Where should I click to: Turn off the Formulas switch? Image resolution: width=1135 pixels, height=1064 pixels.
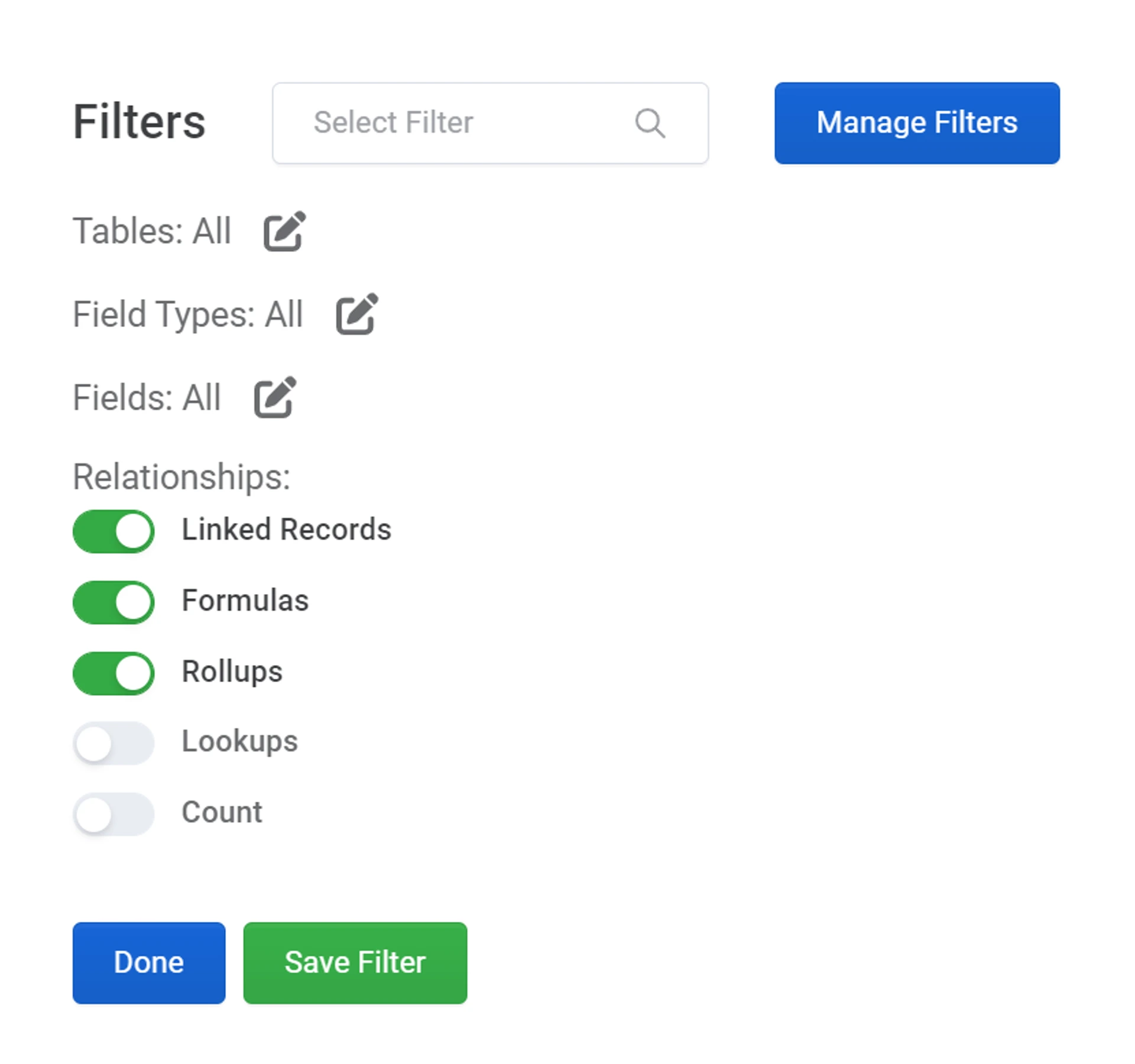pyautogui.click(x=113, y=602)
